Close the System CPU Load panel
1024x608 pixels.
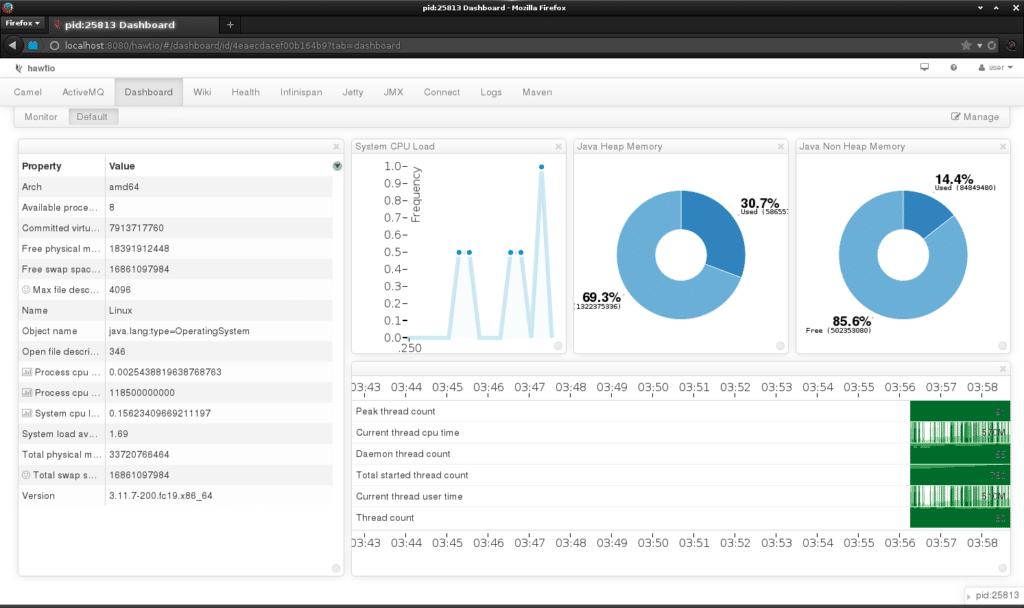point(558,145)
